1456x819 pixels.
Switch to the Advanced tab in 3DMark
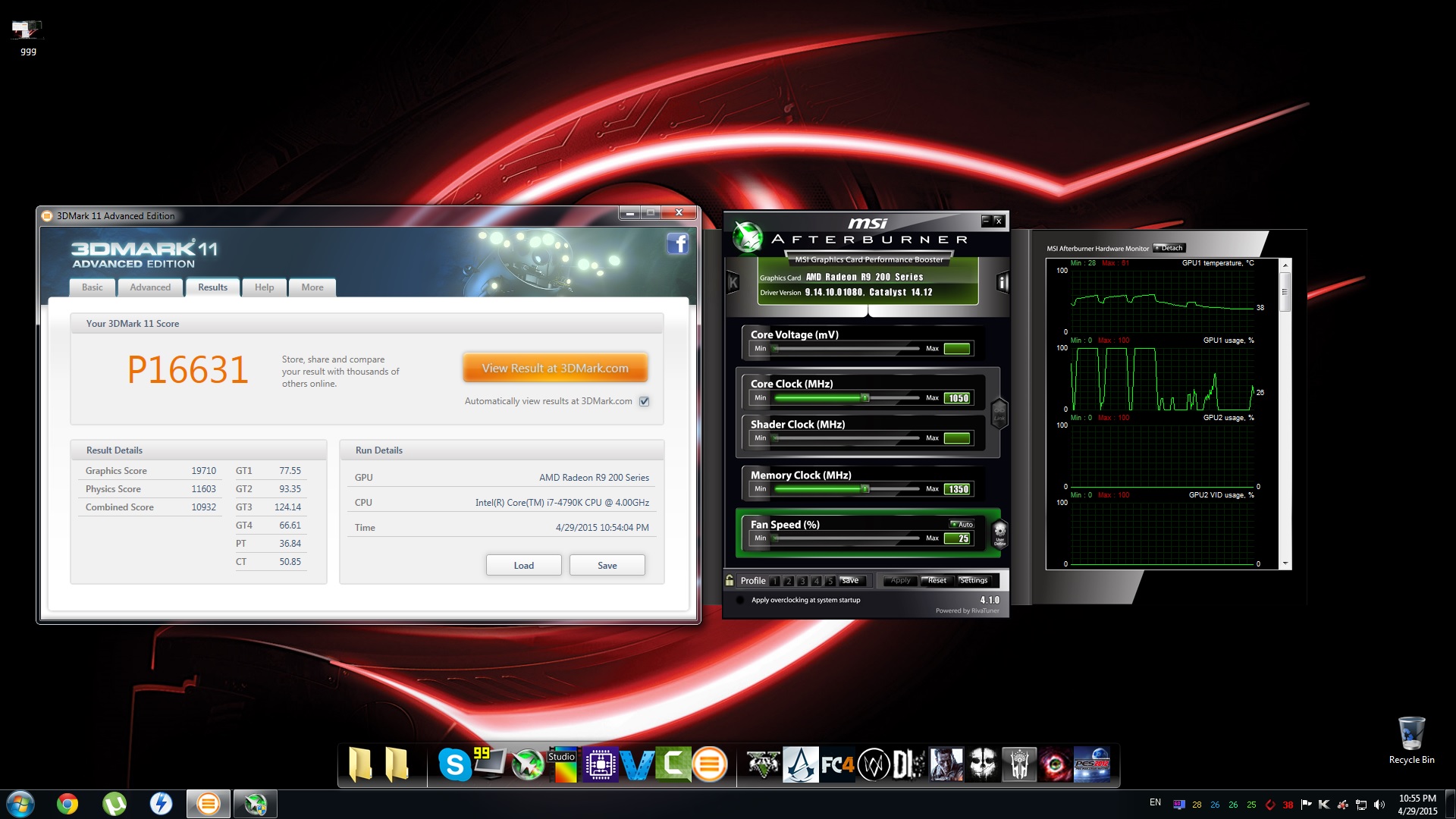click(x=150, y=287)
